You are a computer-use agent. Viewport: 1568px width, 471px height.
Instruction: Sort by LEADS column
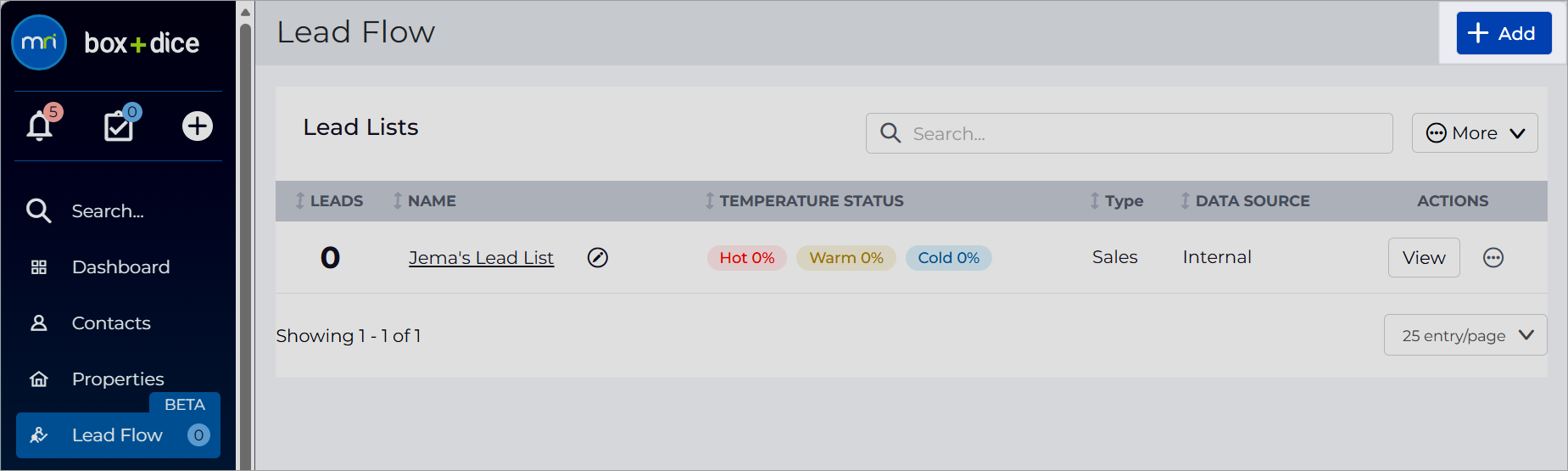329,201
